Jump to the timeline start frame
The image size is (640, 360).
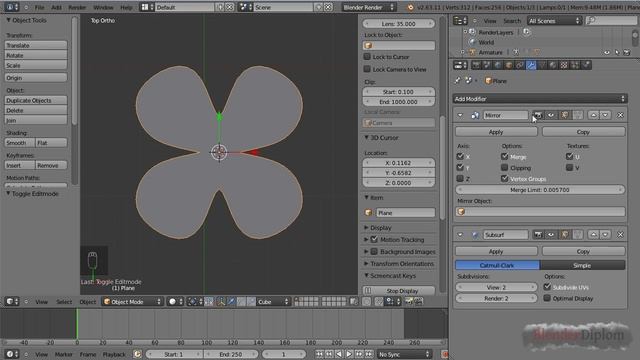(x=320, y=354)
